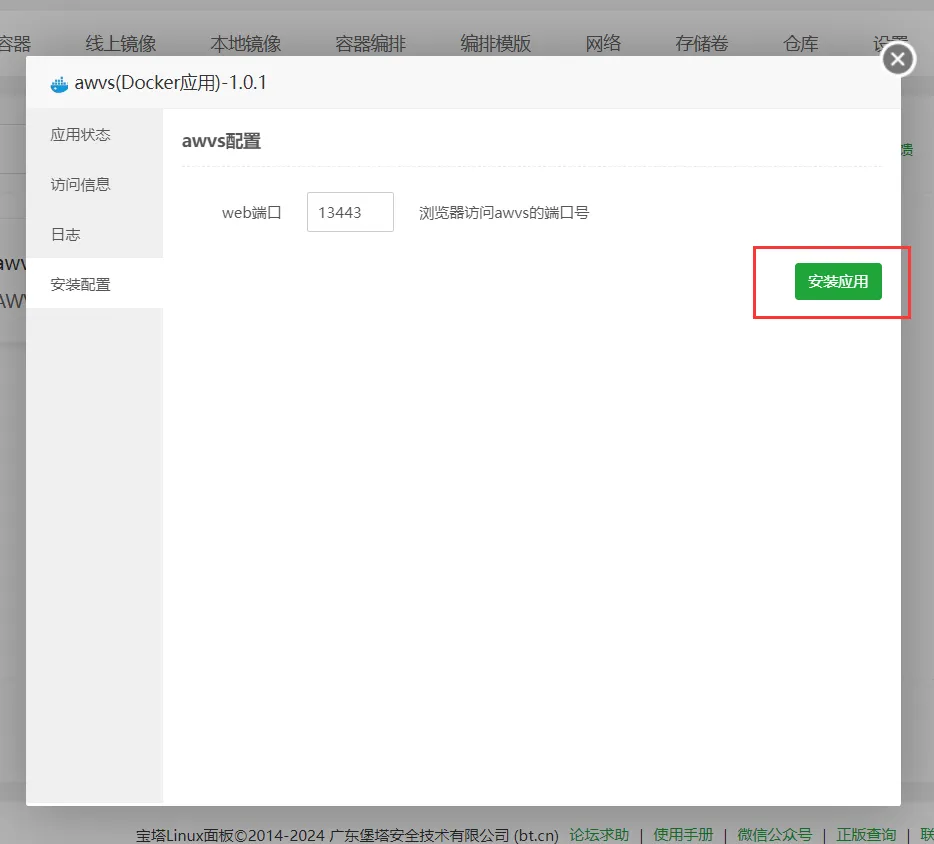Click the awvs配置 heading text
This screenshot has height=844, width=934.
click(x=221, y=141)
